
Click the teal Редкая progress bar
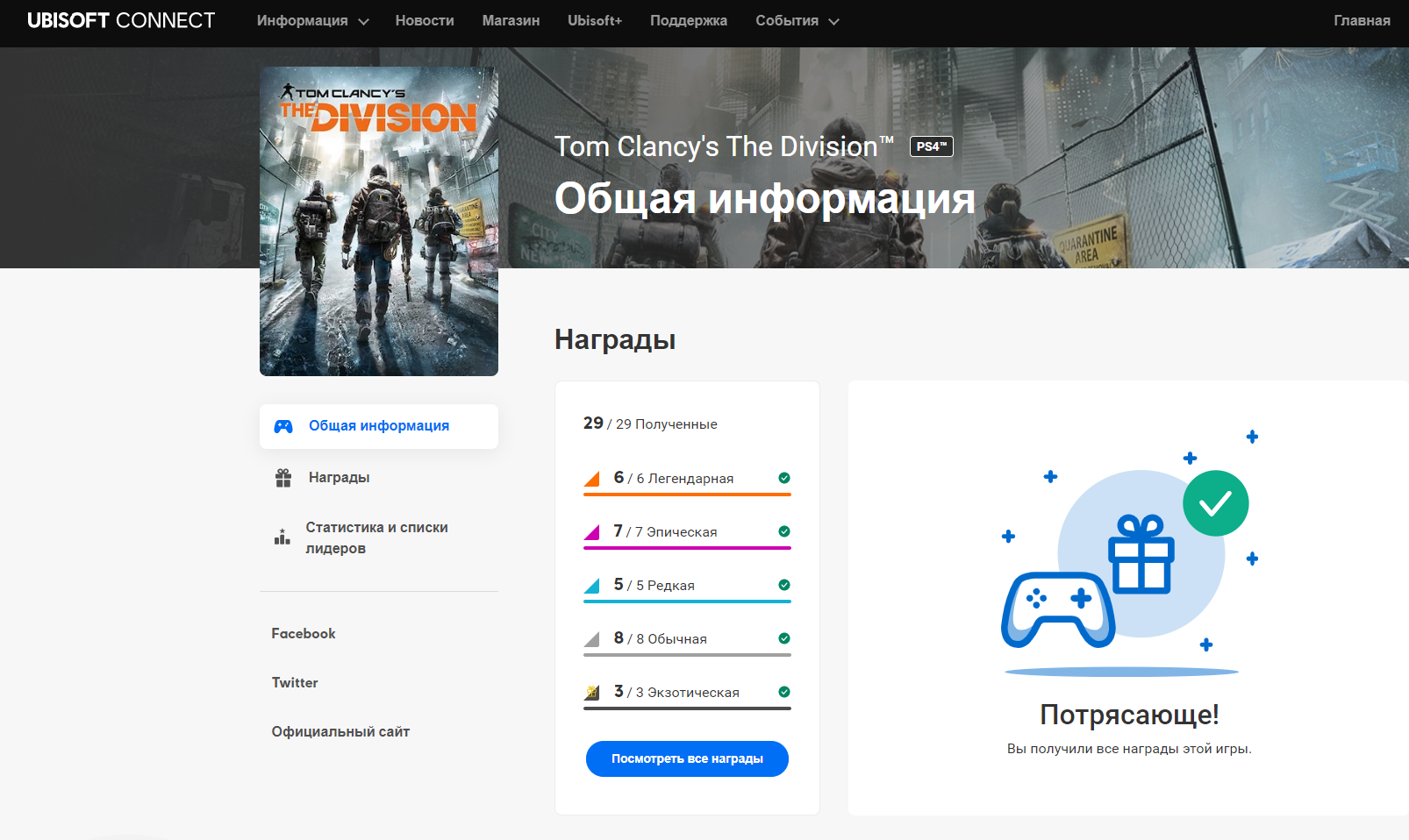(687, 602)
